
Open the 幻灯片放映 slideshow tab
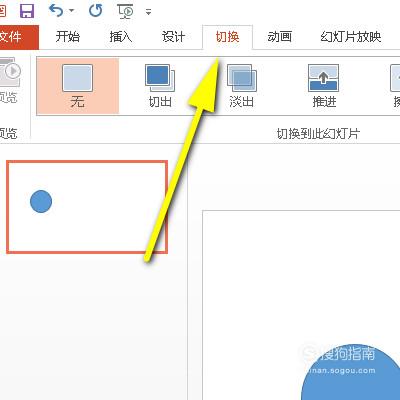351,37
